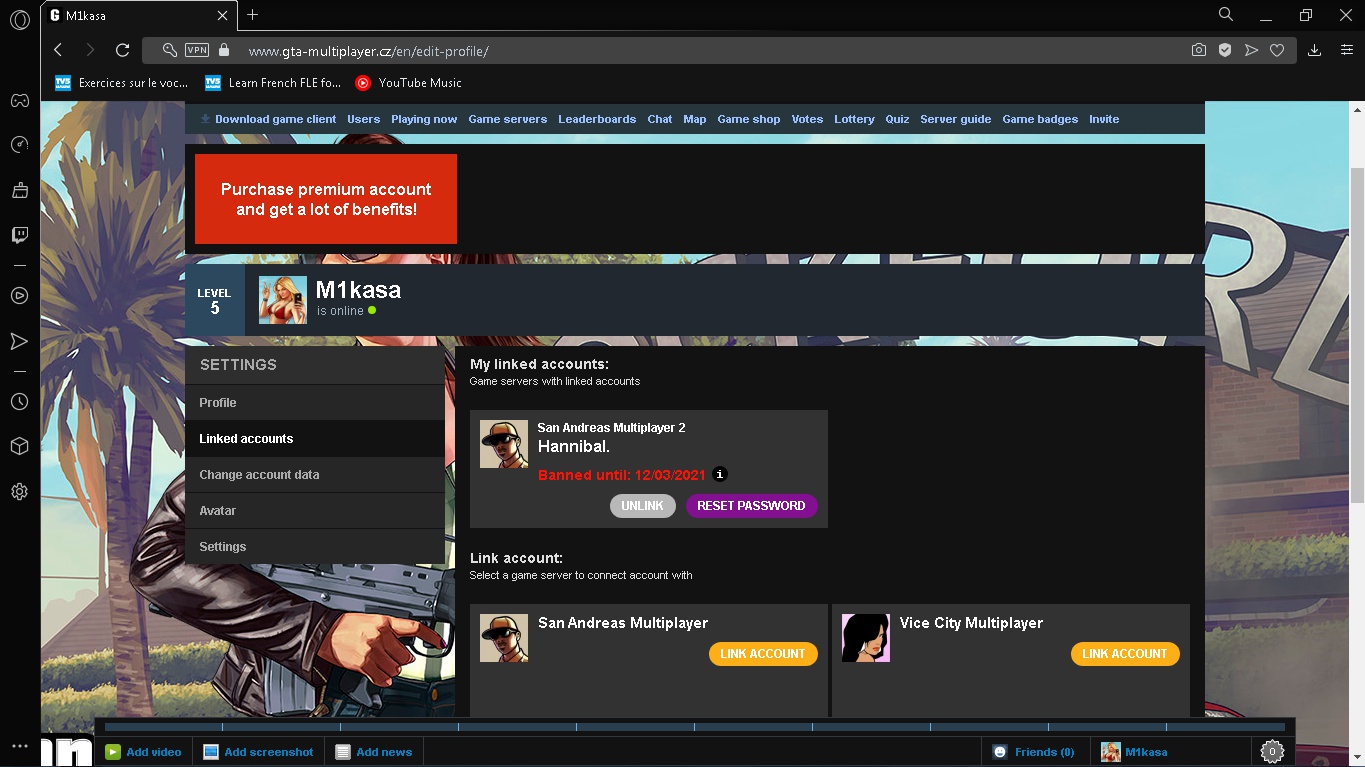Open Extensions cube icon in sidebar

pyautogui.click(x=20, y=446)
